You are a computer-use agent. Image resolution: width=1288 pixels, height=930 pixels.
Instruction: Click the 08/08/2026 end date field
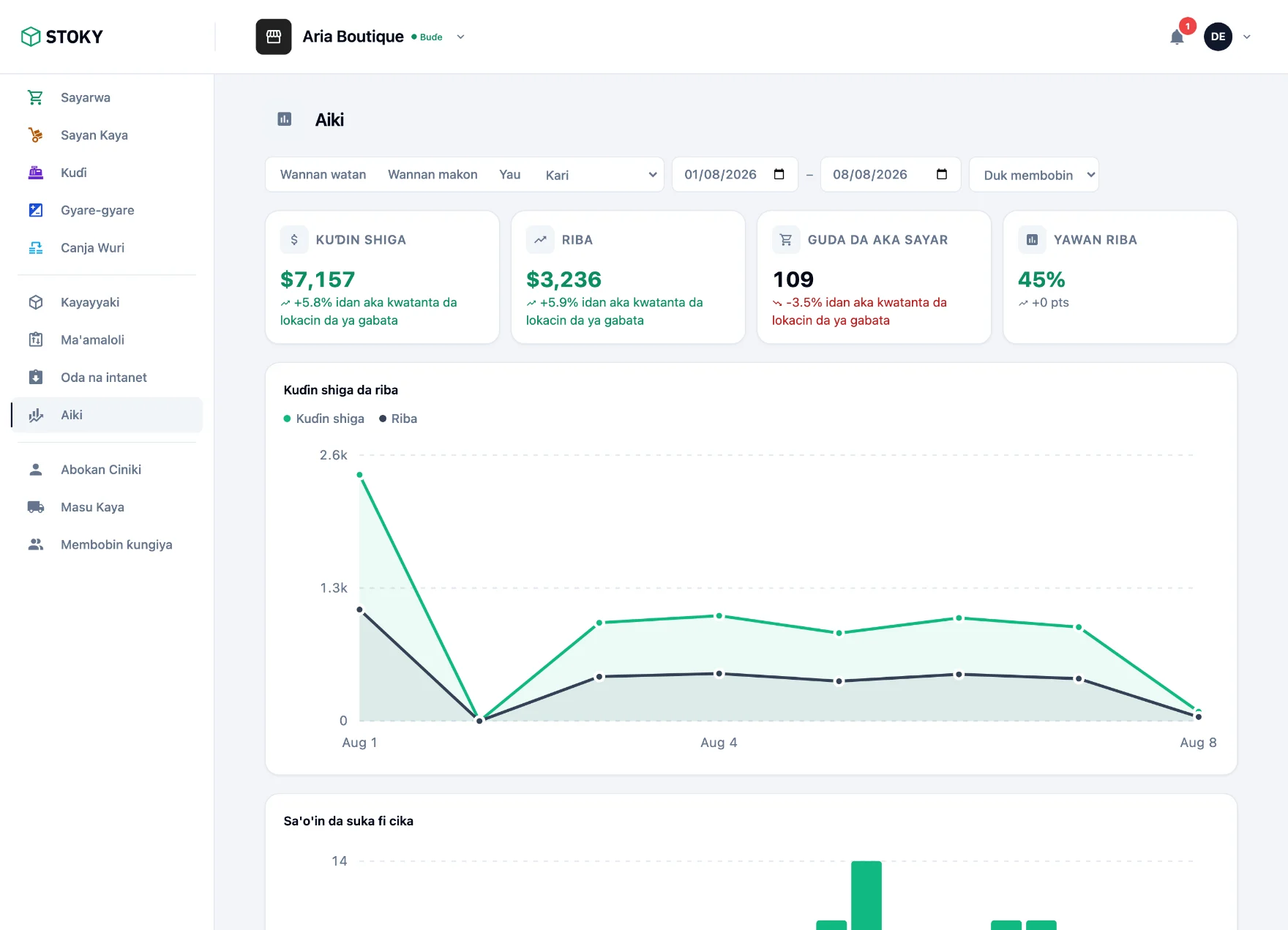(891, 174)
